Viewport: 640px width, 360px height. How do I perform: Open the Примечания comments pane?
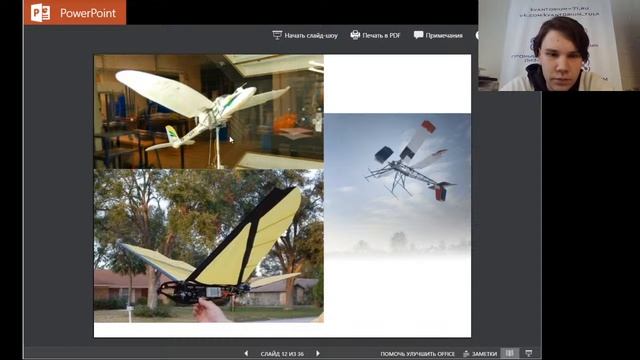(438, 36)
